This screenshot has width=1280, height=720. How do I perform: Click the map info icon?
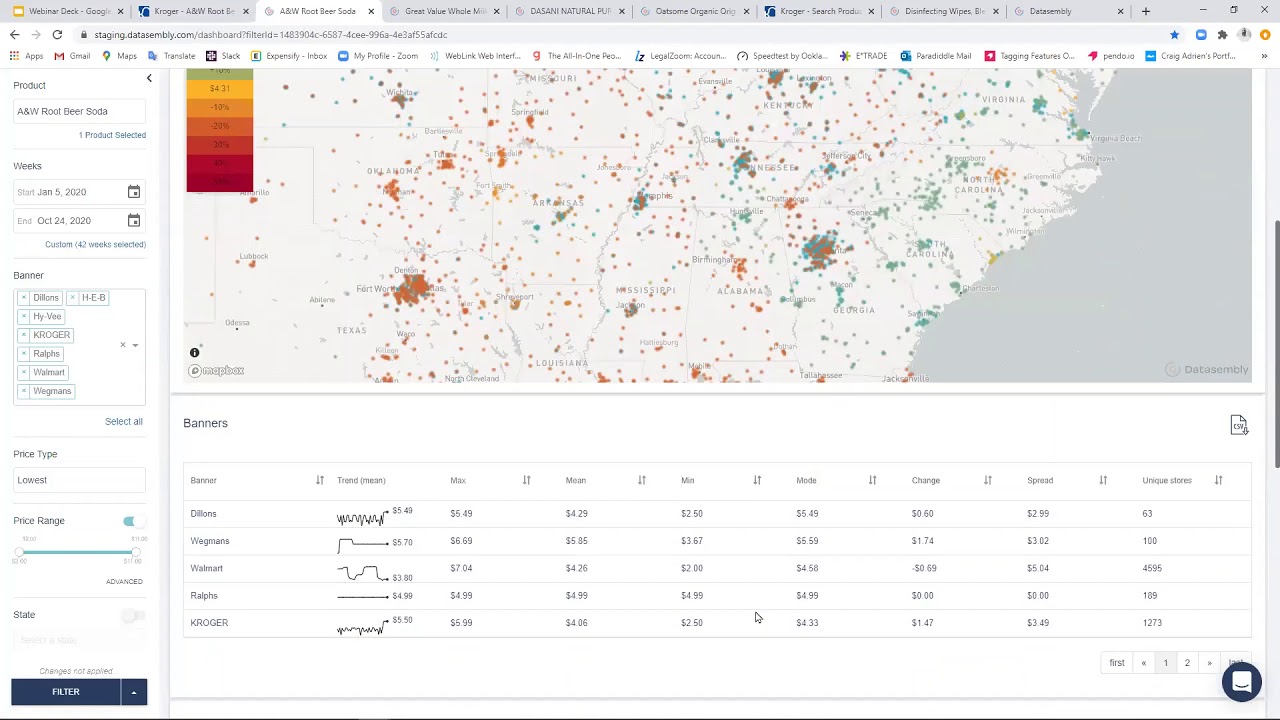coord(195,352)
